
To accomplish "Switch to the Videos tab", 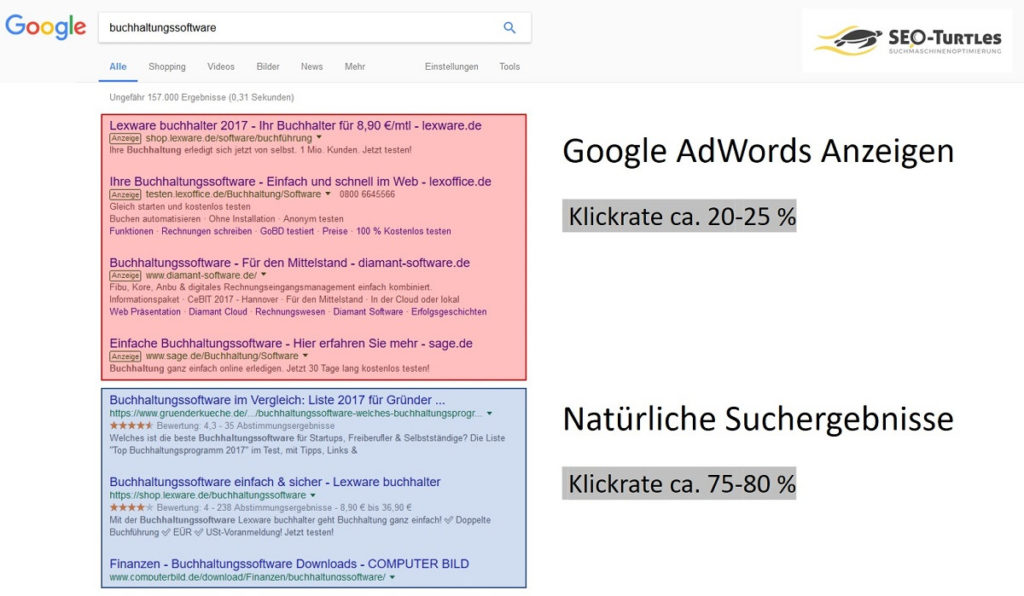I will click(x=221, y=67).
